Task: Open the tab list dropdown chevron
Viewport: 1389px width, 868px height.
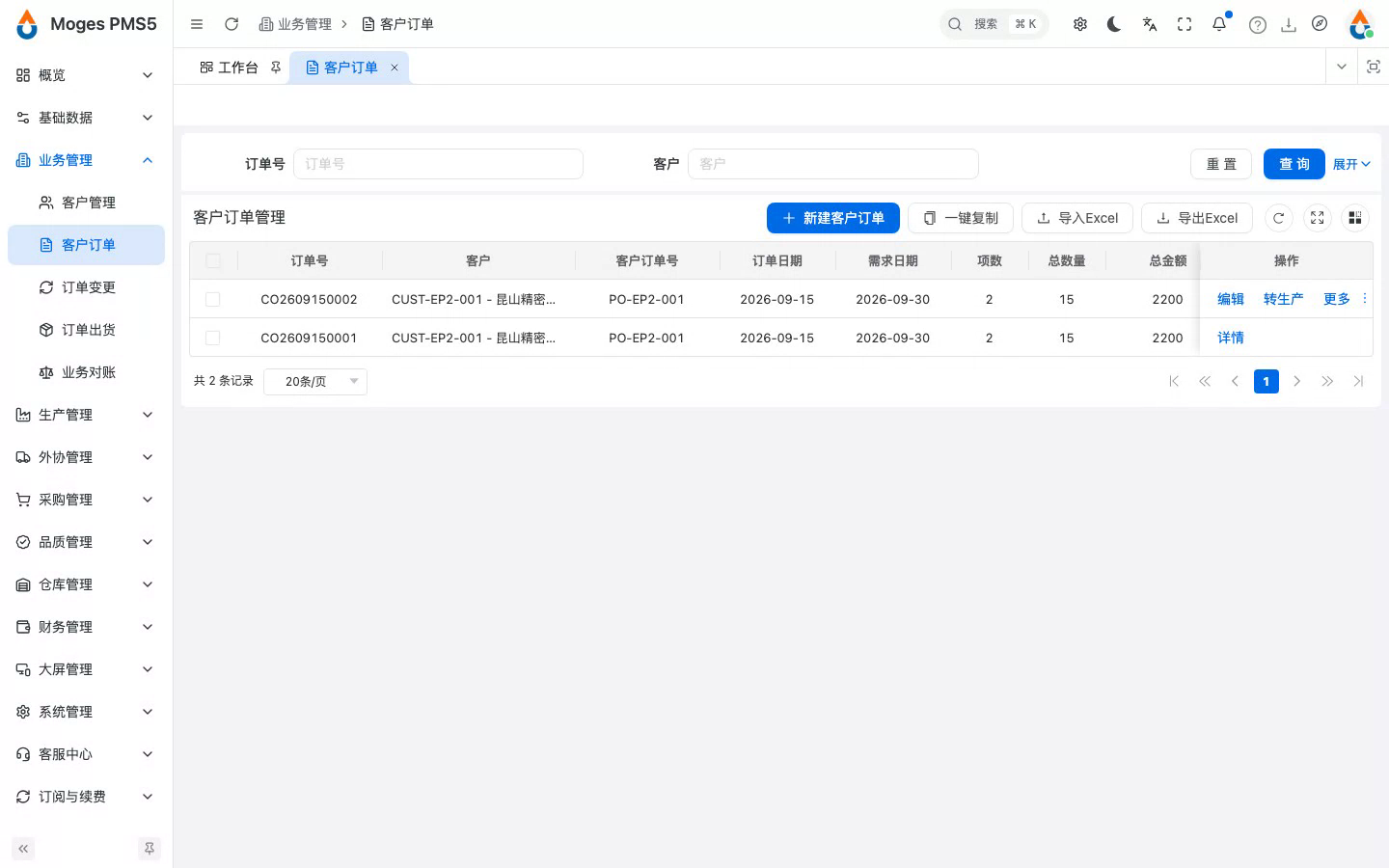Action: click(1341, 67)
